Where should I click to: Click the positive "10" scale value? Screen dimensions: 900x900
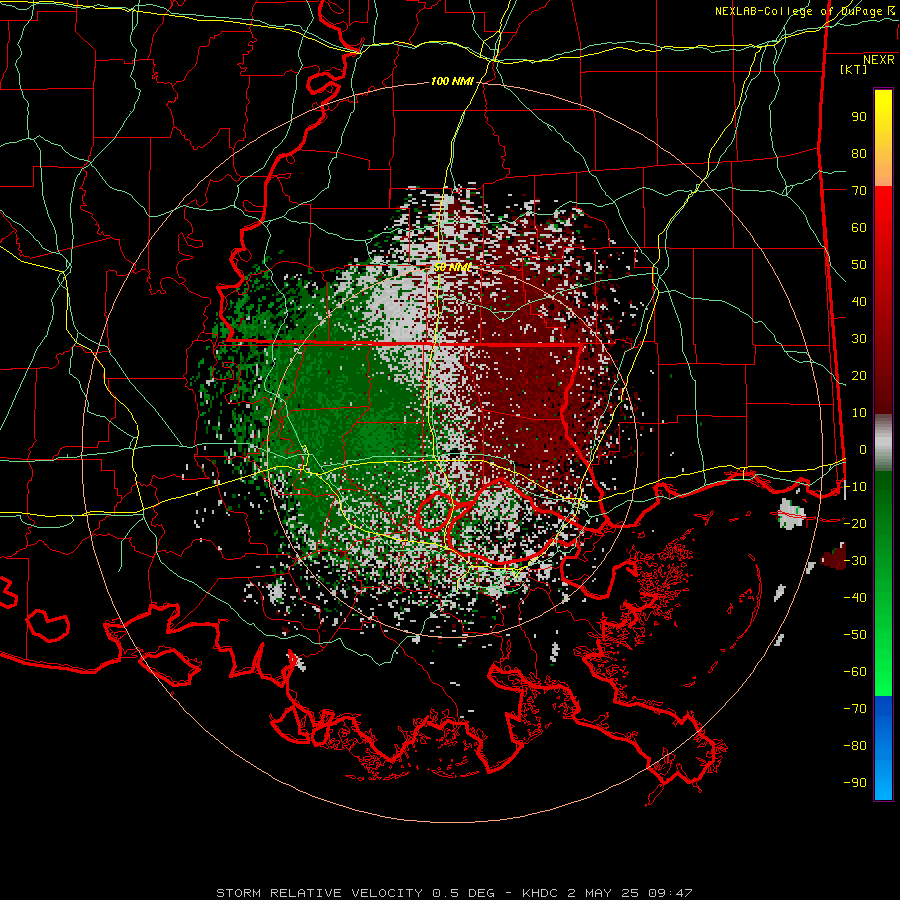click(859, 413)
